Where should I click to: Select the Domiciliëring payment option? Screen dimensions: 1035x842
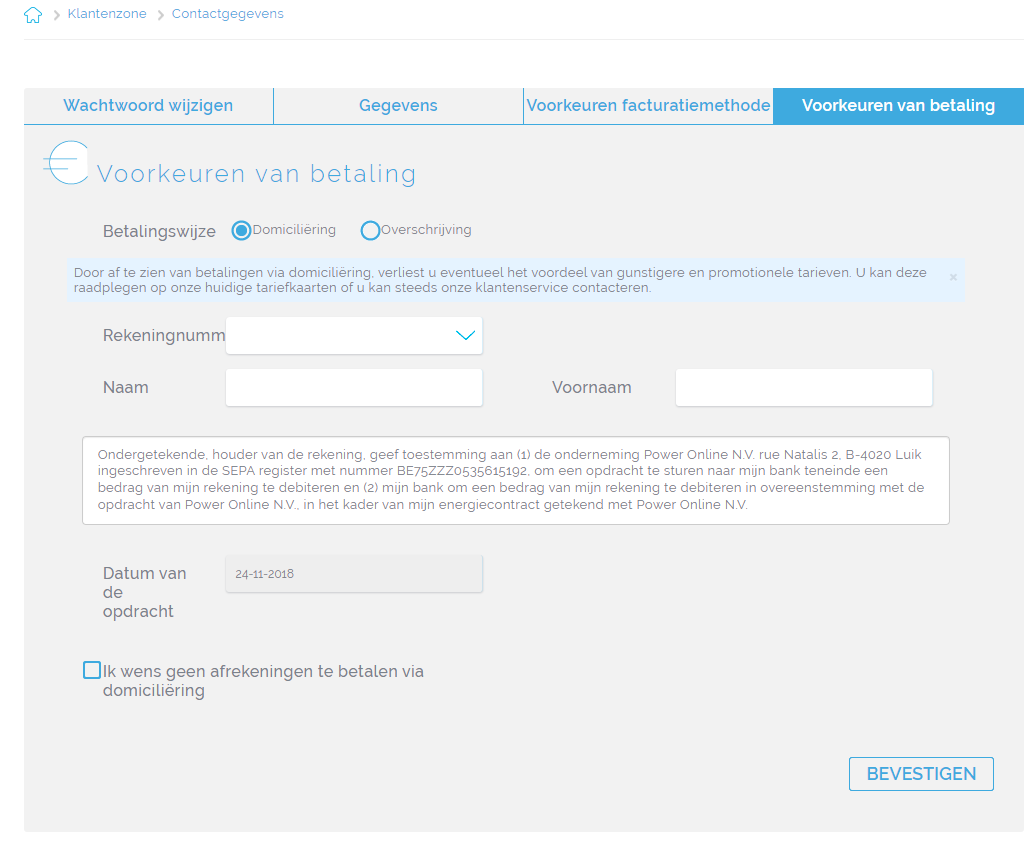(240, 230)
